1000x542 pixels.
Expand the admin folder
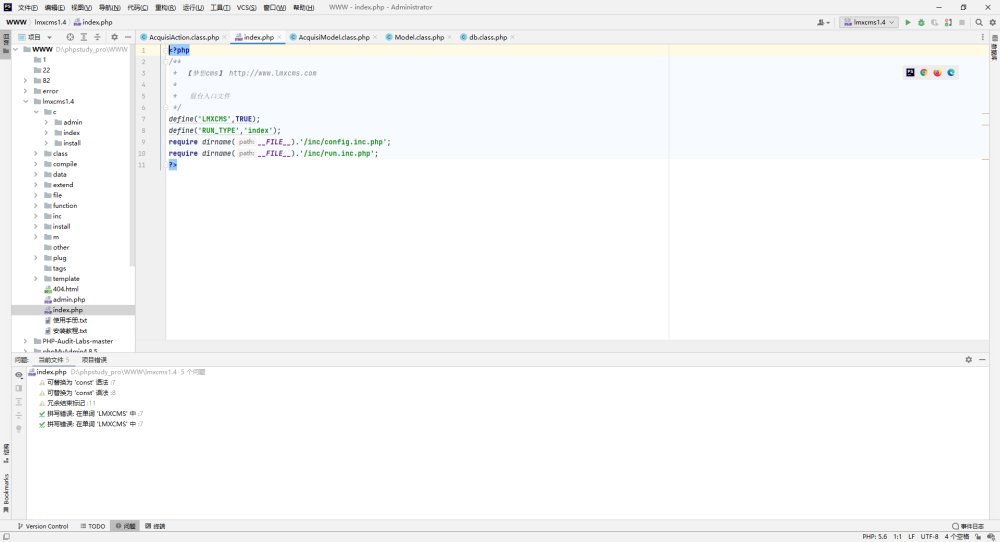click(46, 122)
